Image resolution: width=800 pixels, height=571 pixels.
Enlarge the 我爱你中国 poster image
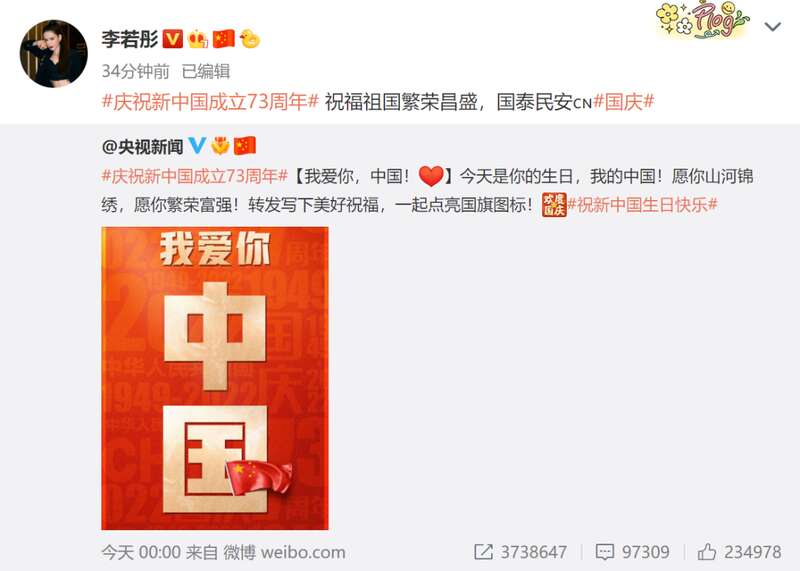pos(215,378)
